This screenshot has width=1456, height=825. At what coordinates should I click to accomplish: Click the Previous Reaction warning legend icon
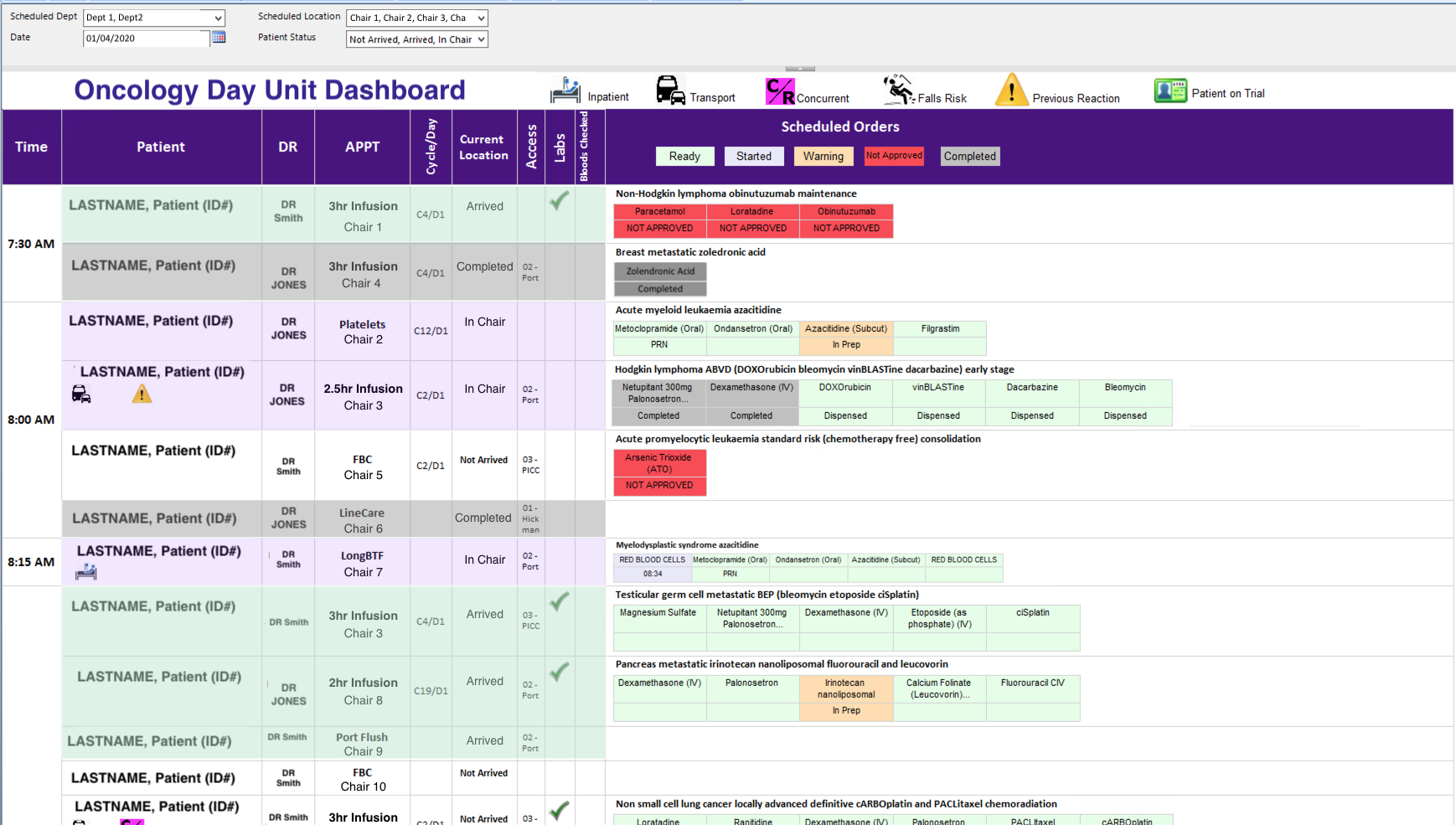[1011, 90]
